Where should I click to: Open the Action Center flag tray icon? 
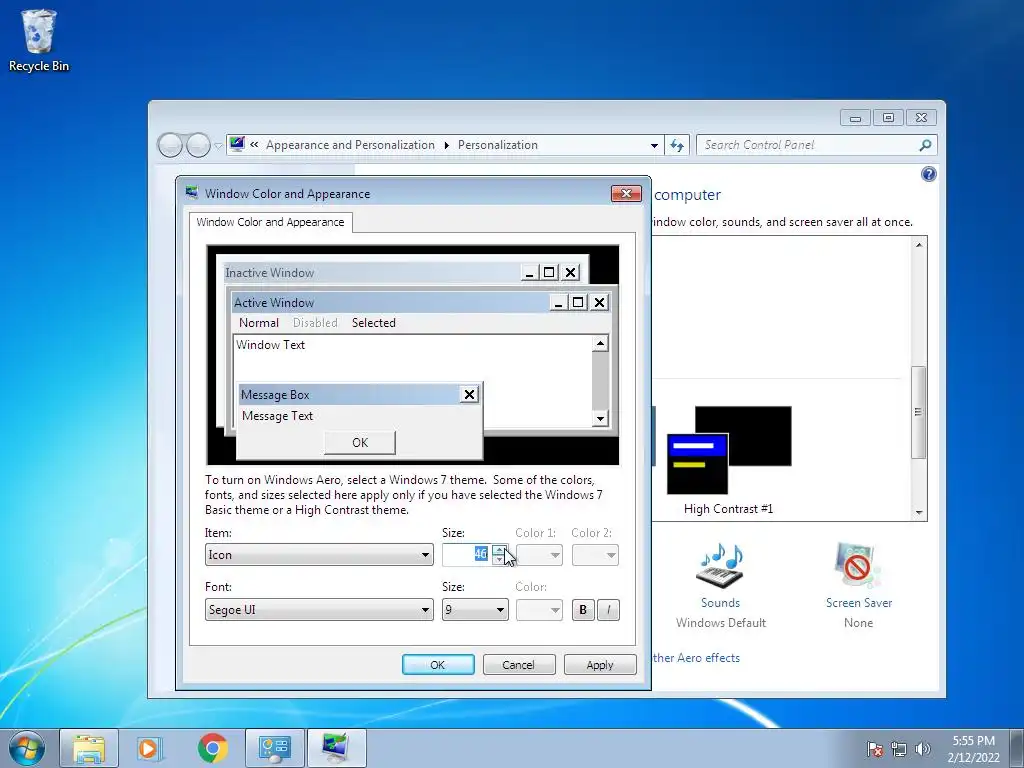pos(874,749)
